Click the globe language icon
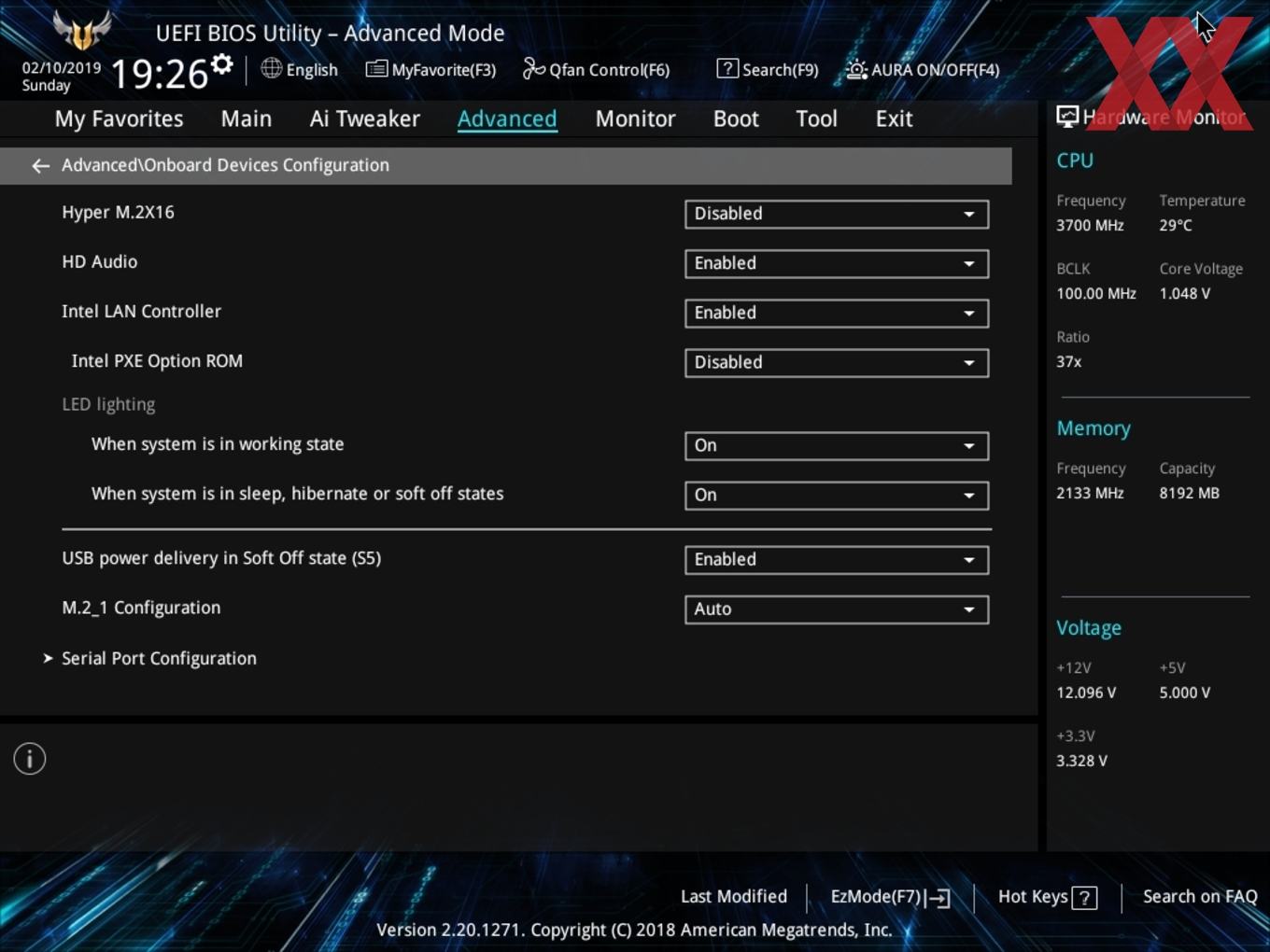The height and width of the screenshot is (952, 1270). 271,68
